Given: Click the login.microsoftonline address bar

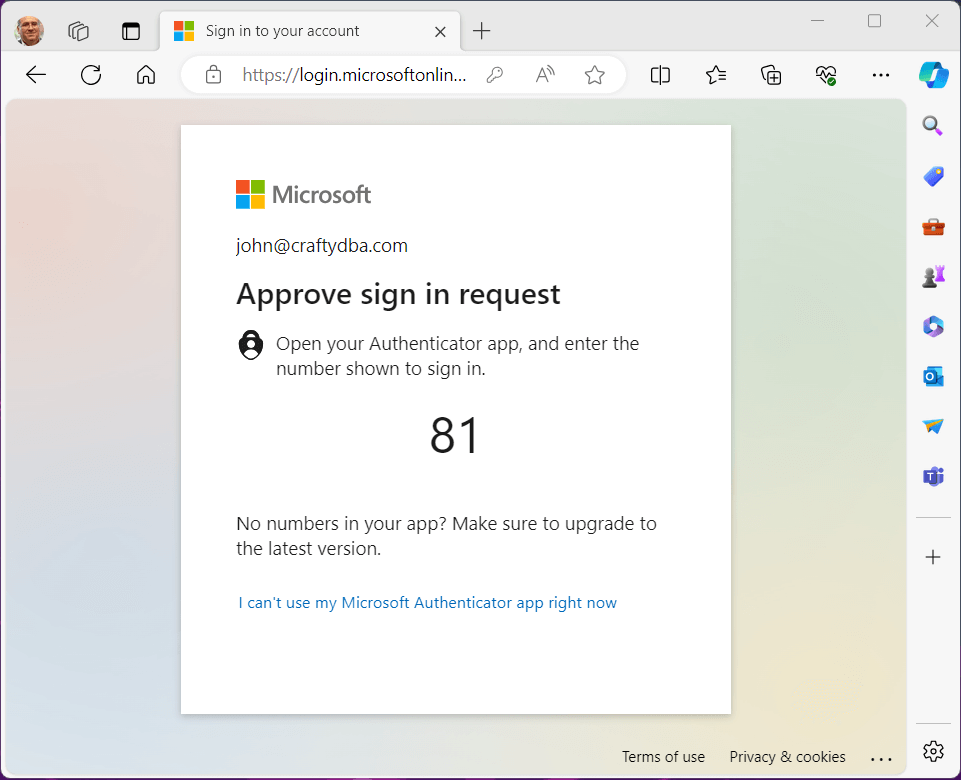Looking at the screenshot, I should (x=354, y=75).
